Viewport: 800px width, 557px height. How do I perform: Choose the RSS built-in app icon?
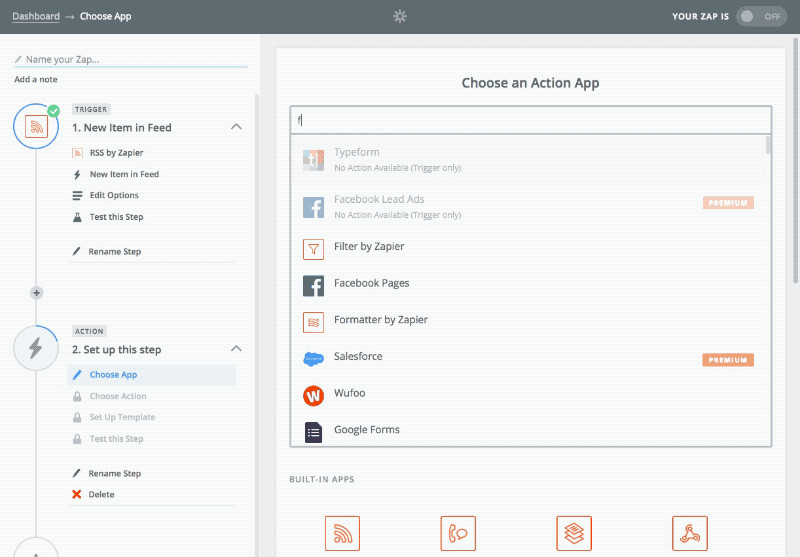342,534
